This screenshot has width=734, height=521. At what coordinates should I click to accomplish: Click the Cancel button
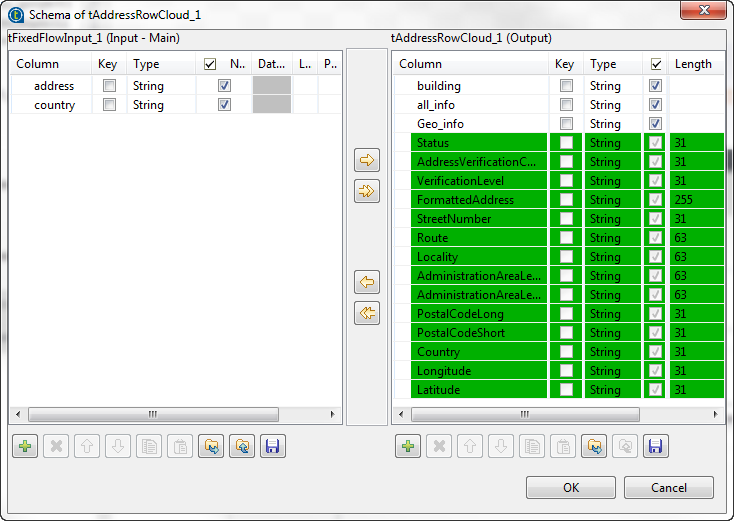[668, 488]
